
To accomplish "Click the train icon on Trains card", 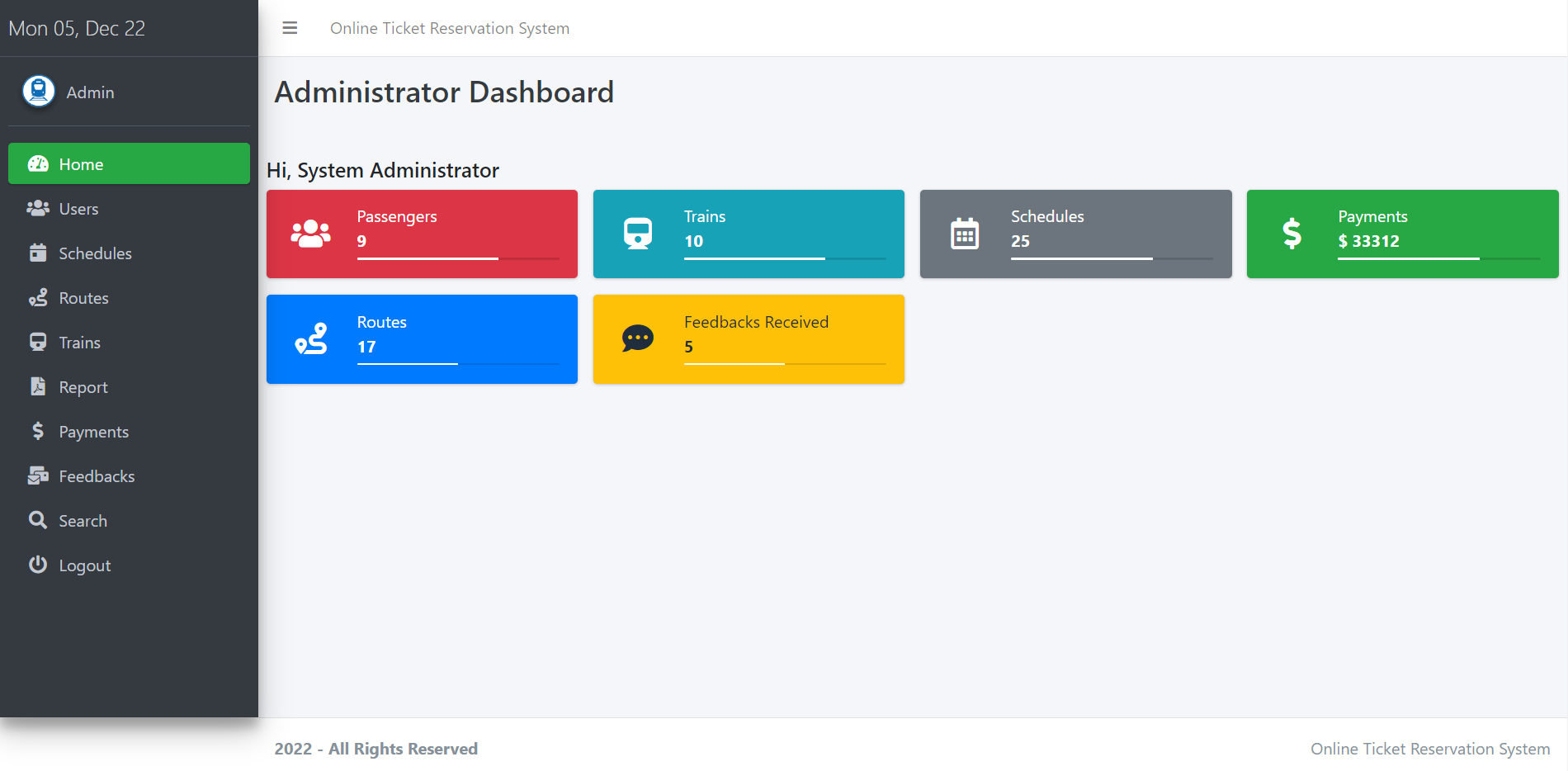I will click(637, 234).
